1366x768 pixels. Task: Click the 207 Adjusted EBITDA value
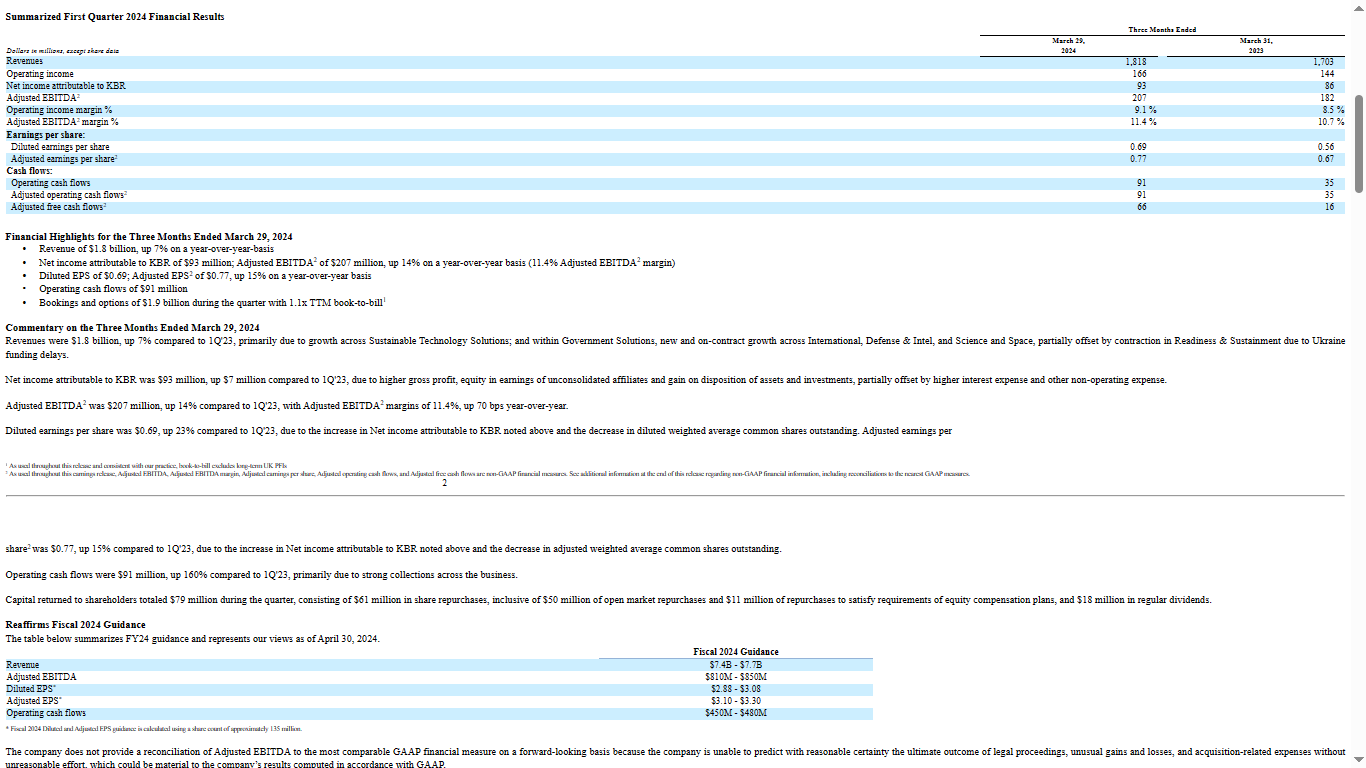pos(1139,98)
